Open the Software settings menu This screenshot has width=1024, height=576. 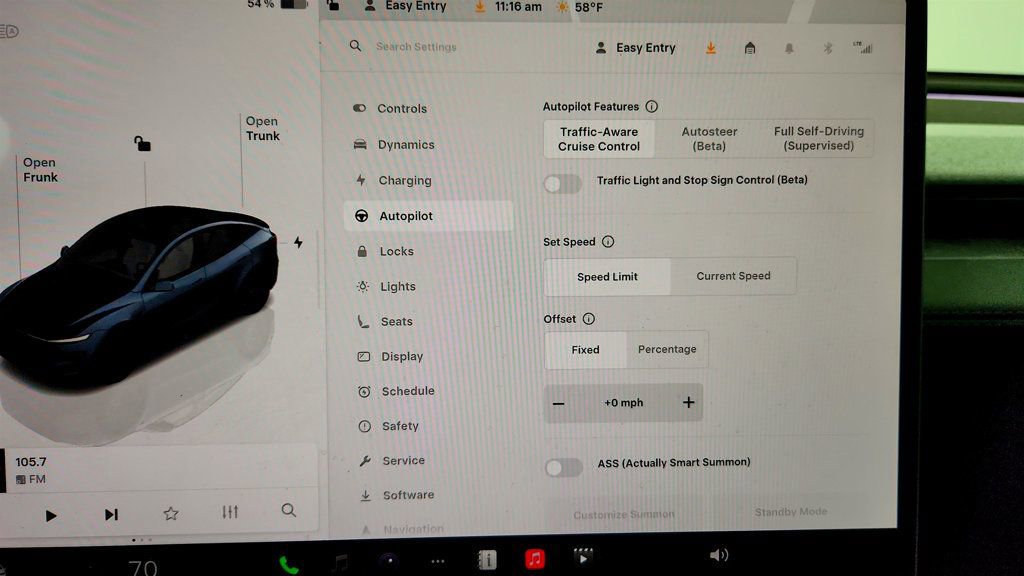(397, 495)
